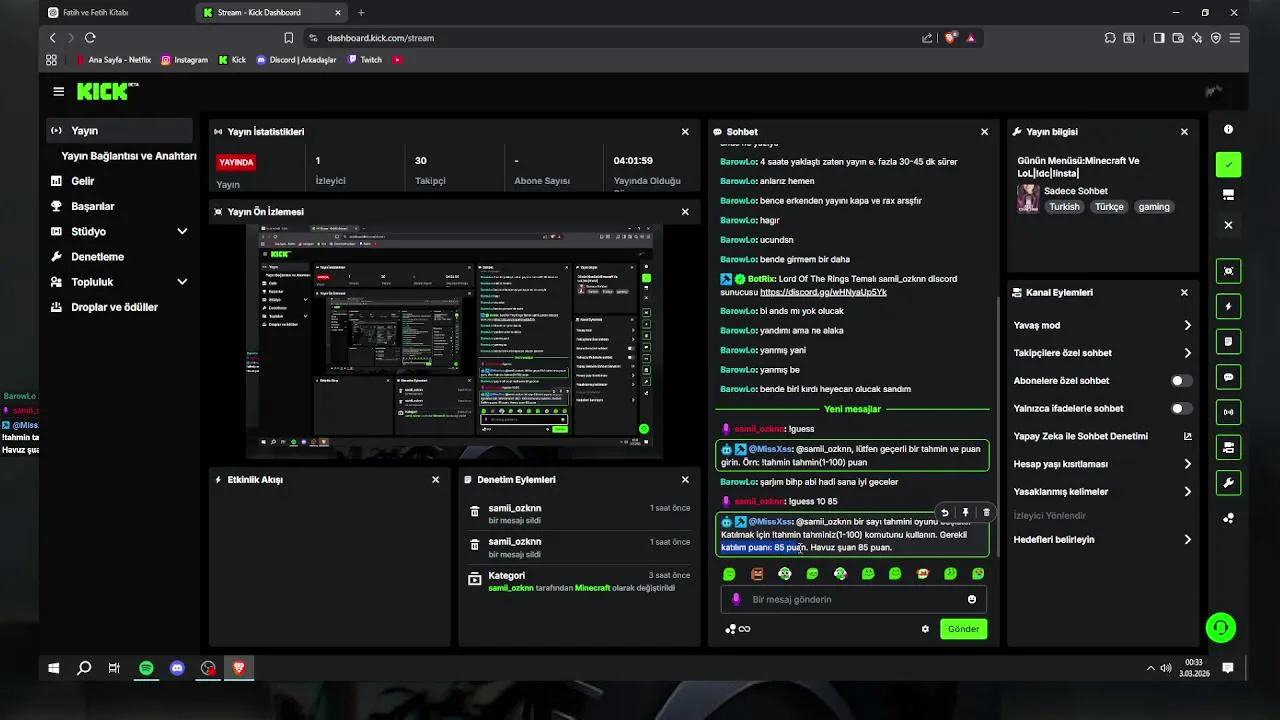Click trash icon of first deleted message entry
The height and width of the screenshot is (720, 1280).
point(474,512)
